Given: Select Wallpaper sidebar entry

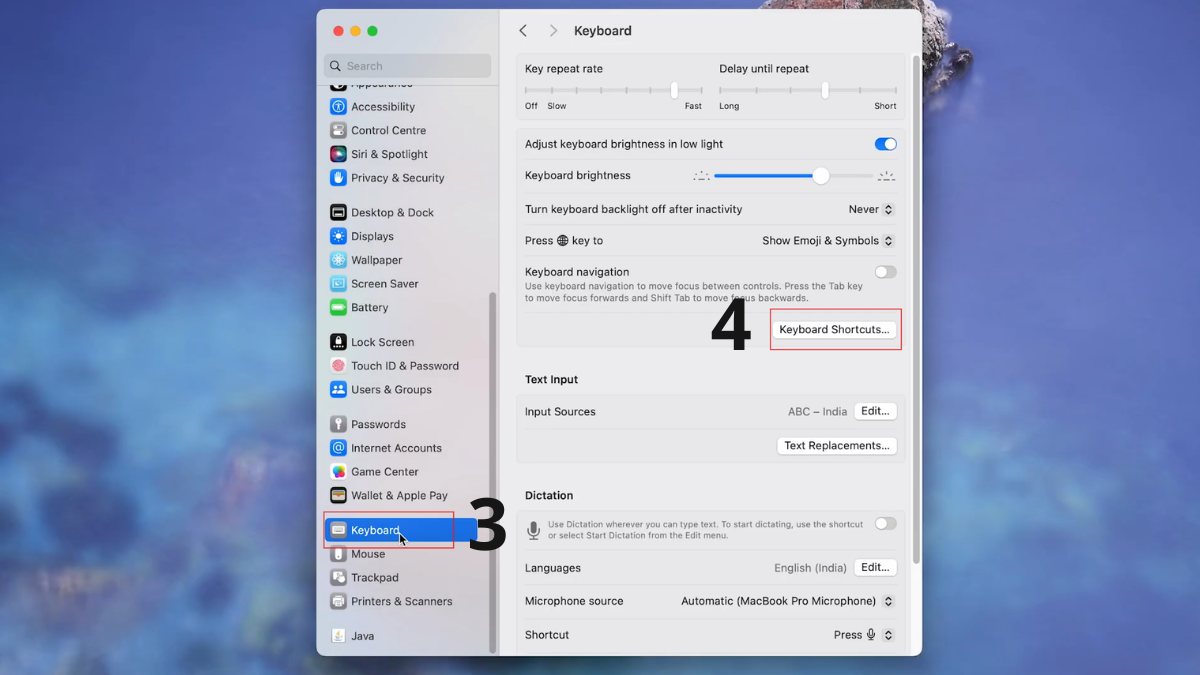Looking at the screenshot, I should click(x=377, y=260).
